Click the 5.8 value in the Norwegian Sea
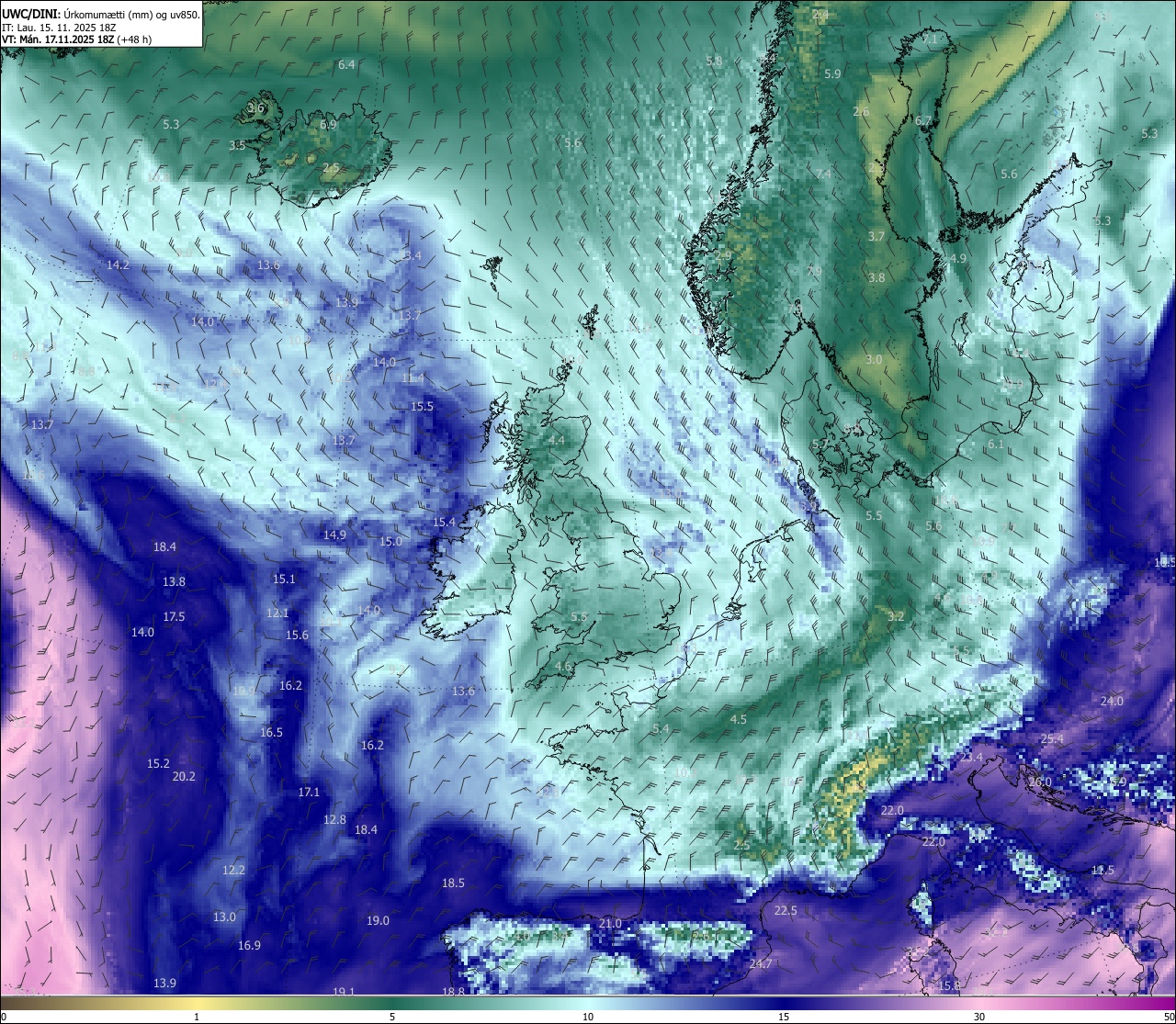The height and width of the screenshot is (1024, 1176). click(x=714, y=62)
